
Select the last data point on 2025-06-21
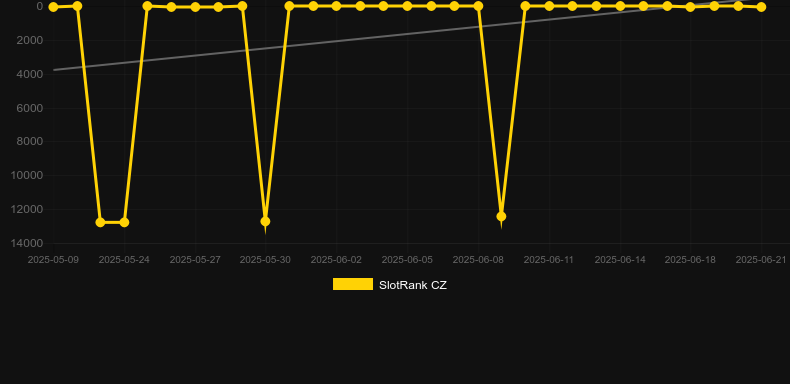761,7
